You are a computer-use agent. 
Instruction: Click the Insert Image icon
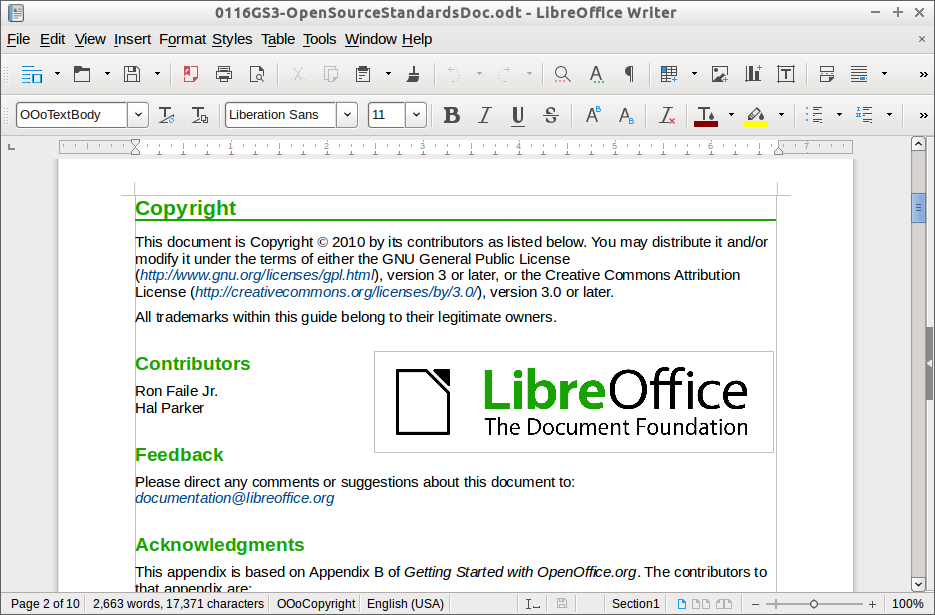tap(720, 74)
